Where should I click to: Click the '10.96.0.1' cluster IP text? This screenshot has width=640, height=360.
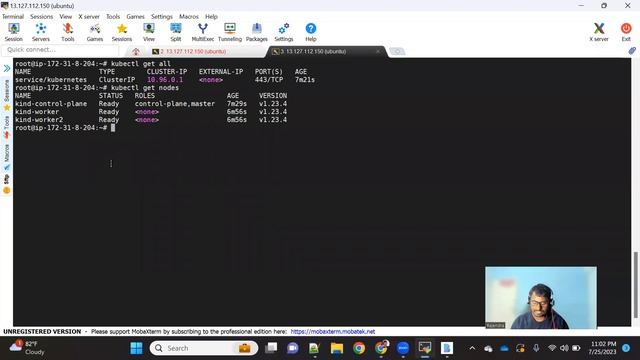click(x=165, y=80)
